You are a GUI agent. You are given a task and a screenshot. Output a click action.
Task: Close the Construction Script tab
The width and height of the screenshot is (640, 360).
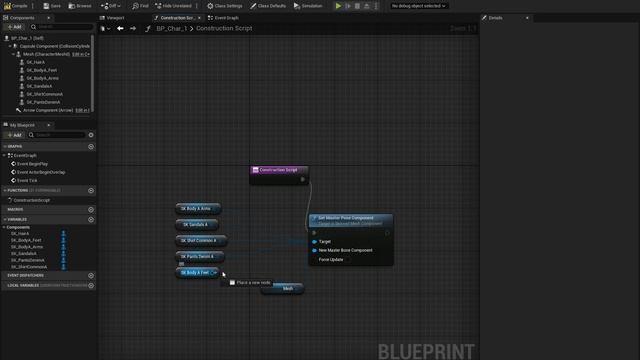click(199, 18)
